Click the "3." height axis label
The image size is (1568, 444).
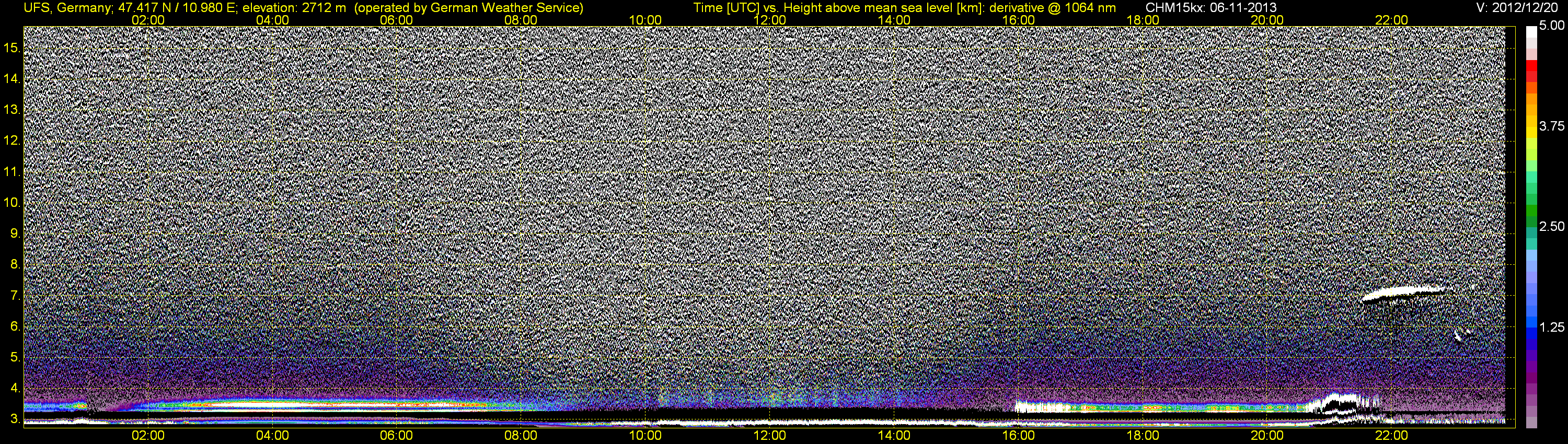[x=15, y=419]
